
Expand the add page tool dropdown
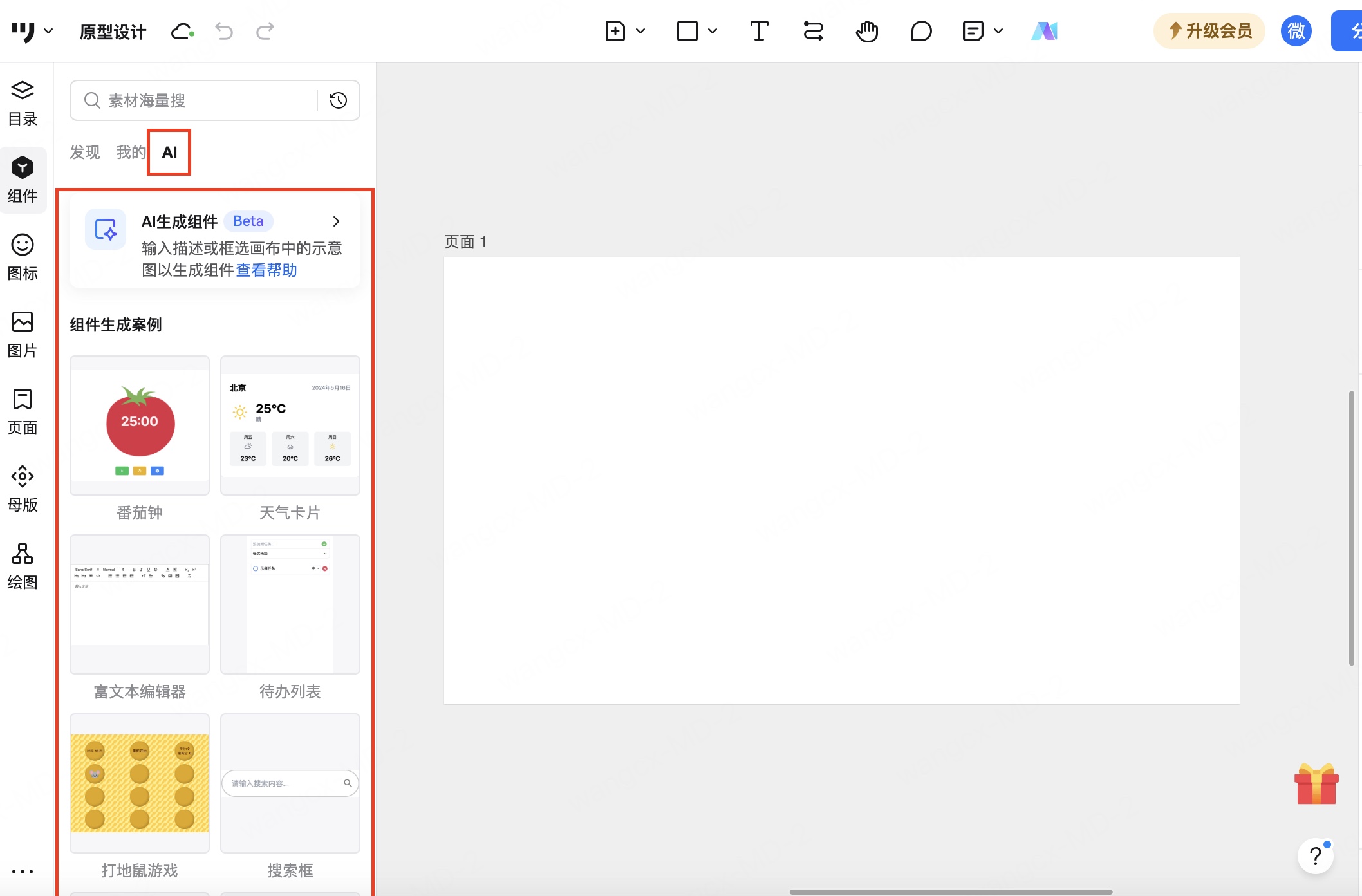640,31
